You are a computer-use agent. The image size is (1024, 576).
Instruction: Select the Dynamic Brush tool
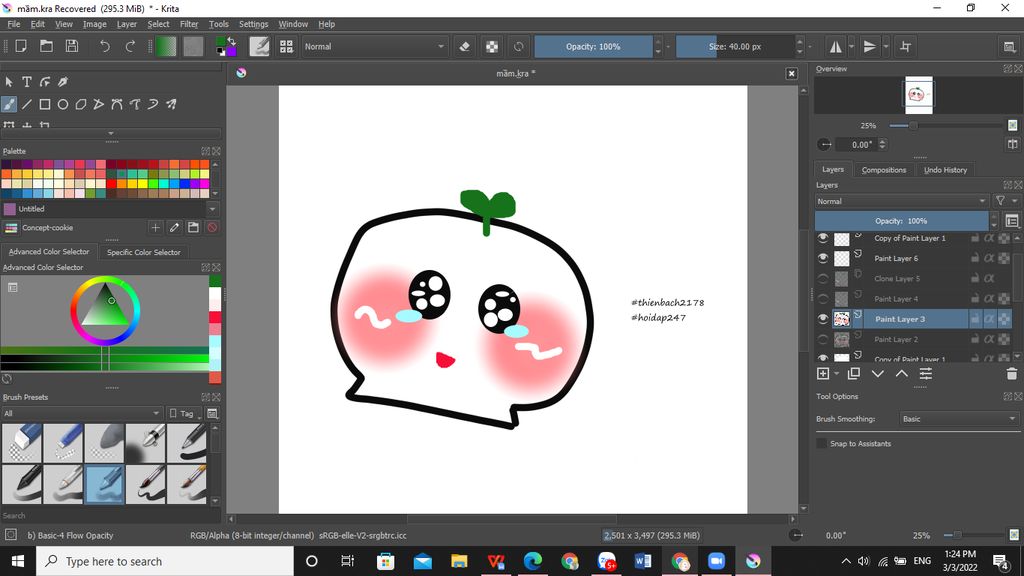[x=153, y=104]
